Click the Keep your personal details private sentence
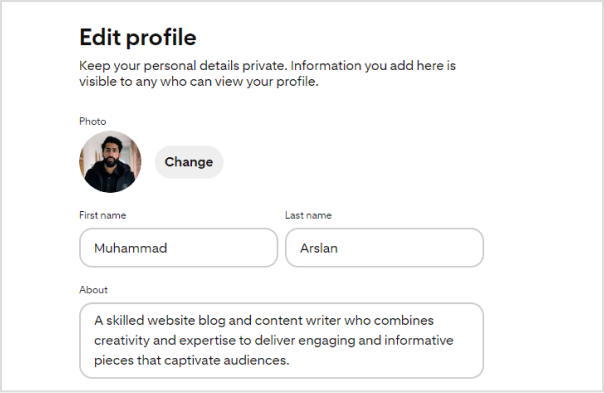604x393 pixels. coord(183,66)
